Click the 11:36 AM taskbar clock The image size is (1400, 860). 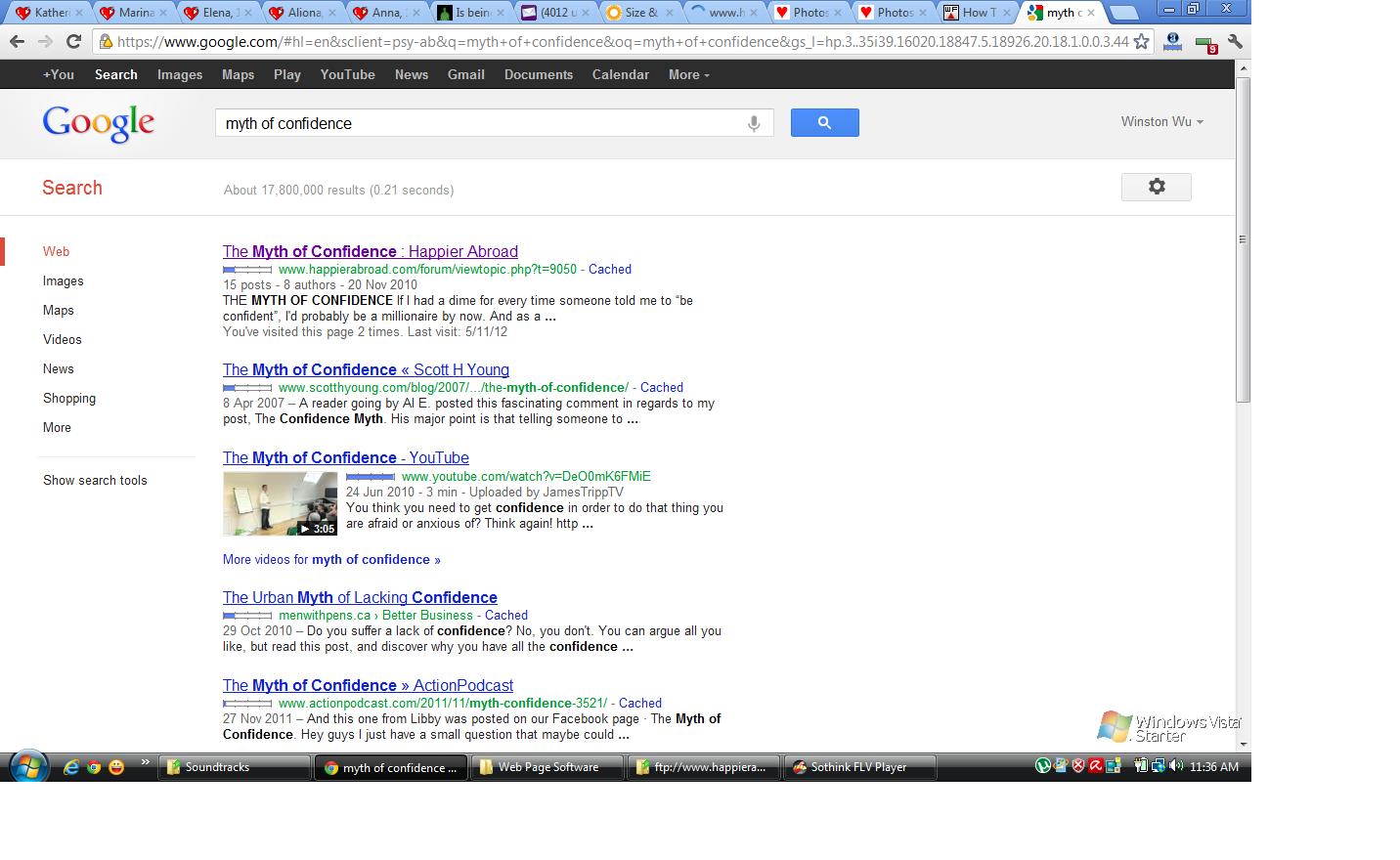1214,767
